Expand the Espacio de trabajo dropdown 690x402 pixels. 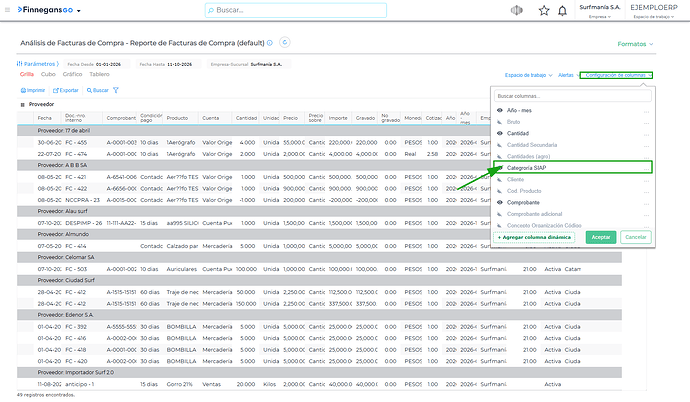click(x=528, y=75)
